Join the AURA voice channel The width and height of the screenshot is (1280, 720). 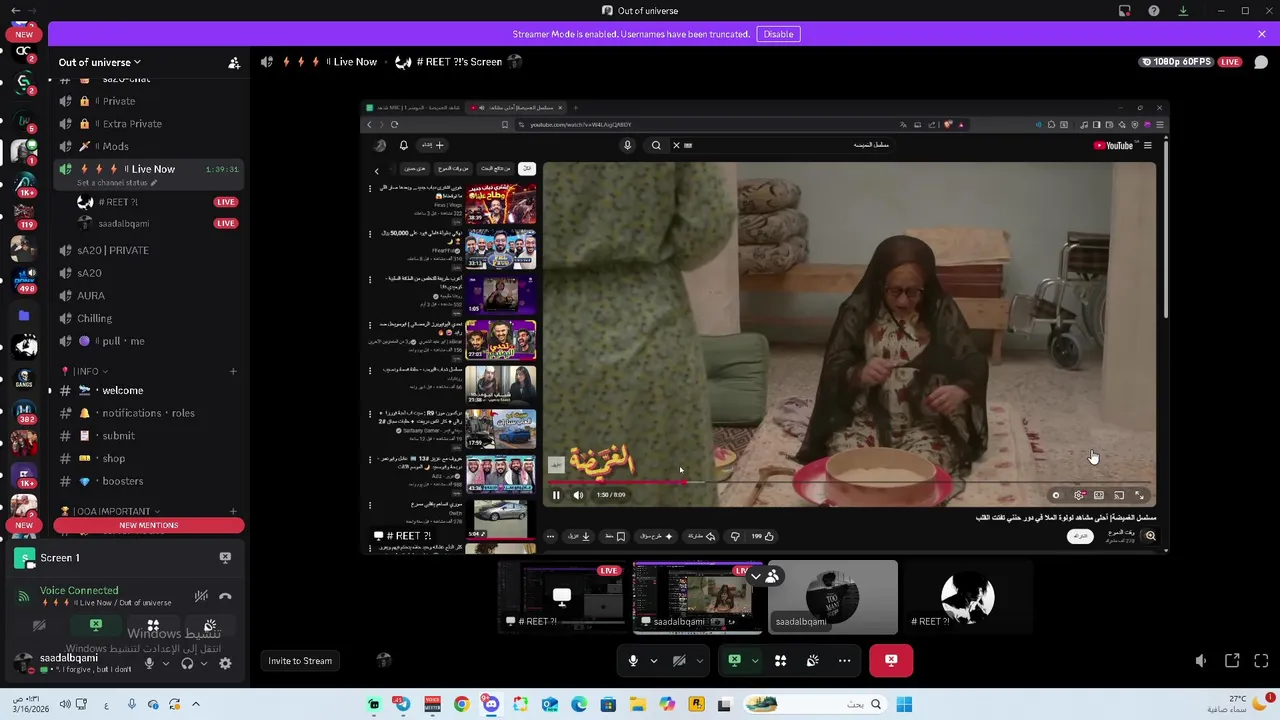coord(150,296)
